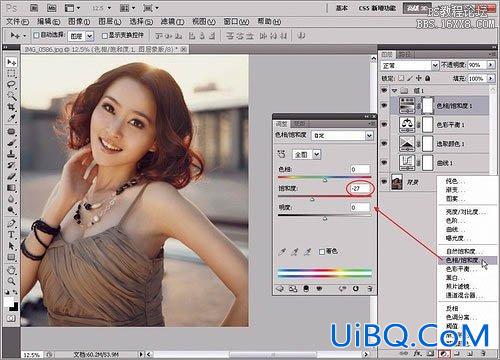
Task: Click the 基本 workspace button
Action: coord(342,8)
